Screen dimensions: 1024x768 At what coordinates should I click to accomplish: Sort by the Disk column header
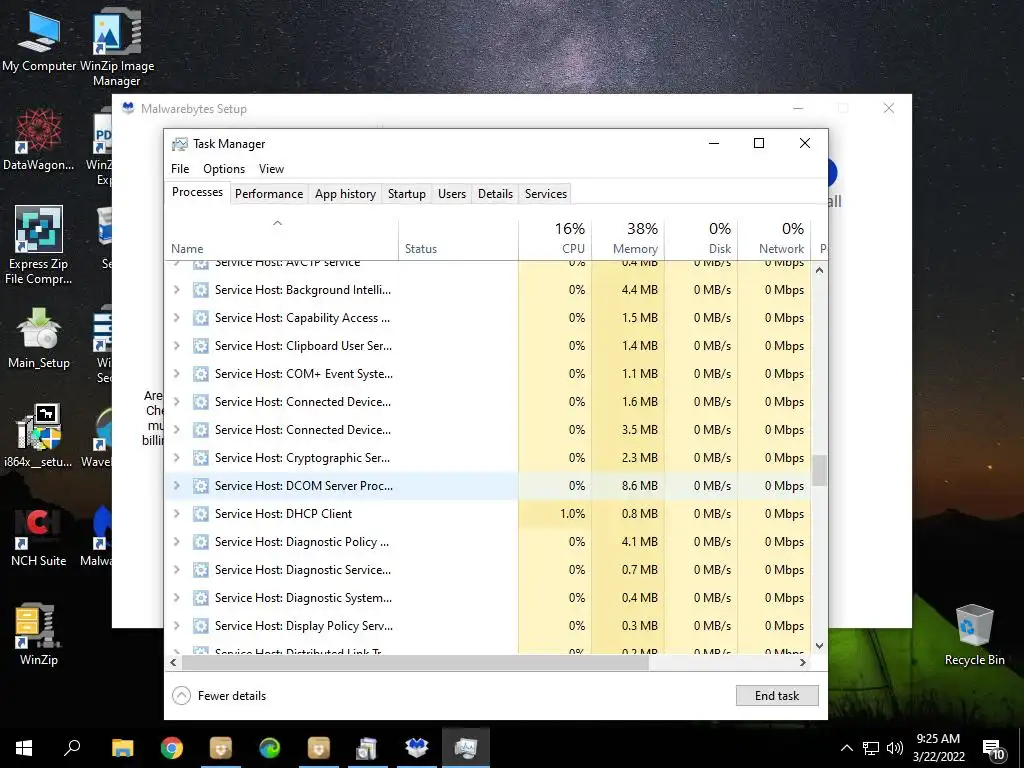tap(701, 239)
